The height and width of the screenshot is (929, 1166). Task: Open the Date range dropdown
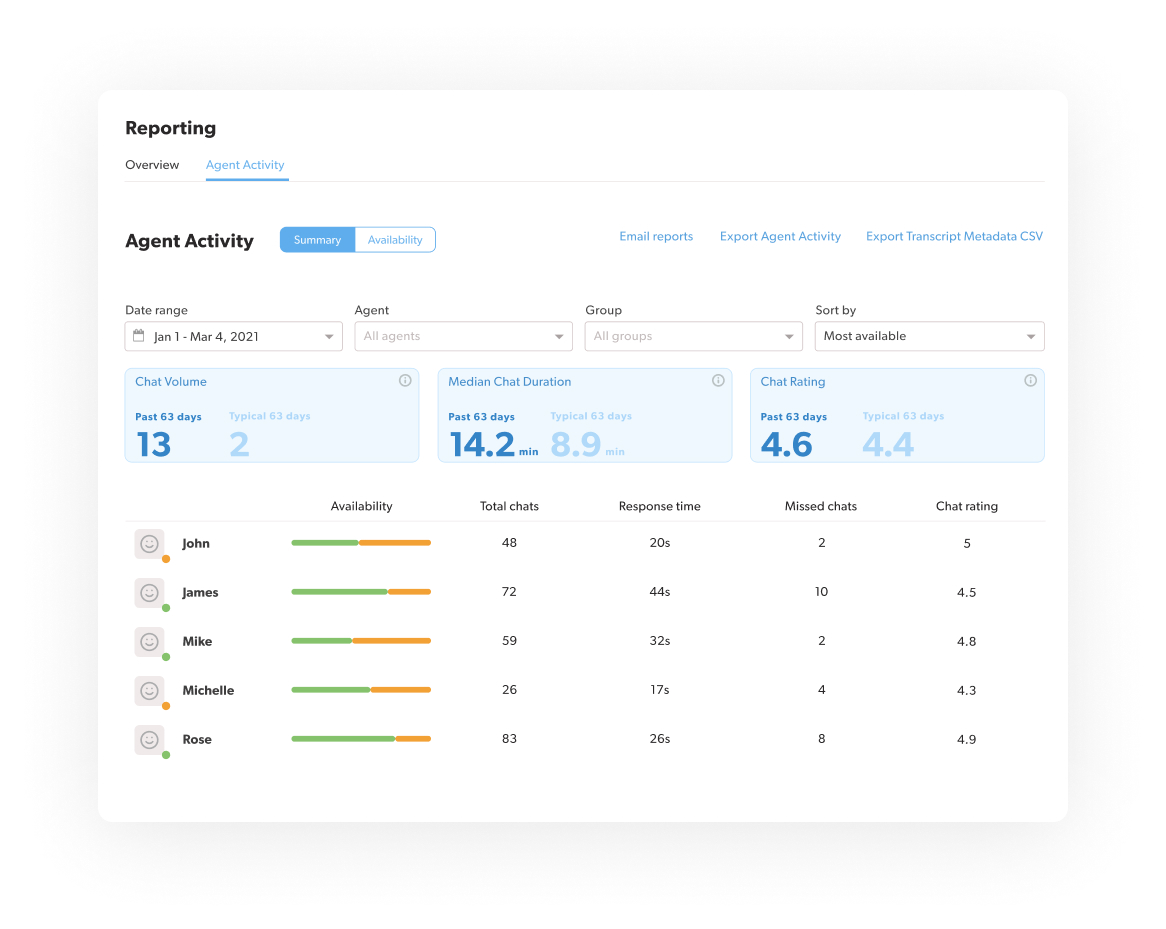(x=233, y=337)
